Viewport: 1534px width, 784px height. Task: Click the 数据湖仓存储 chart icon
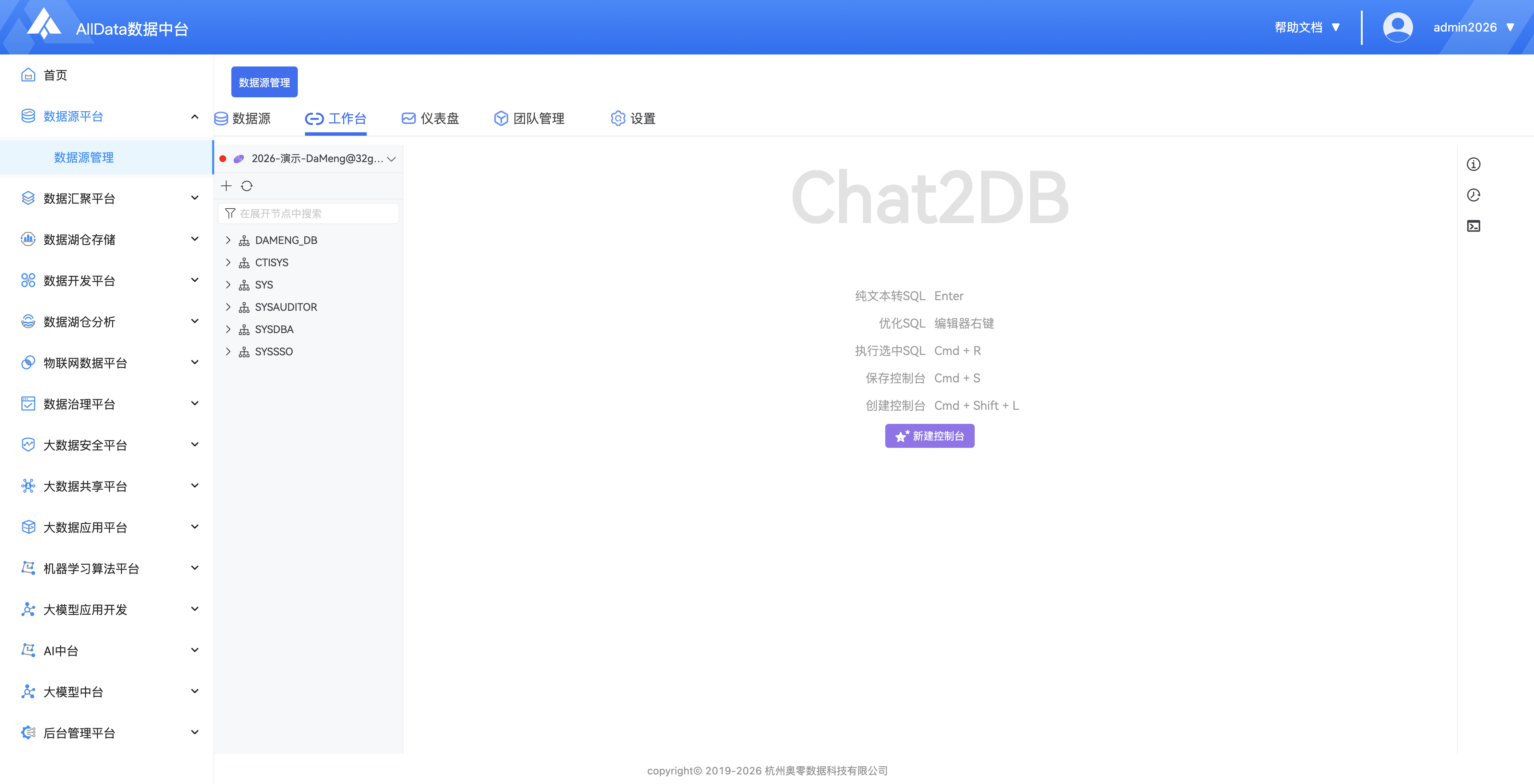pos(28,239)
